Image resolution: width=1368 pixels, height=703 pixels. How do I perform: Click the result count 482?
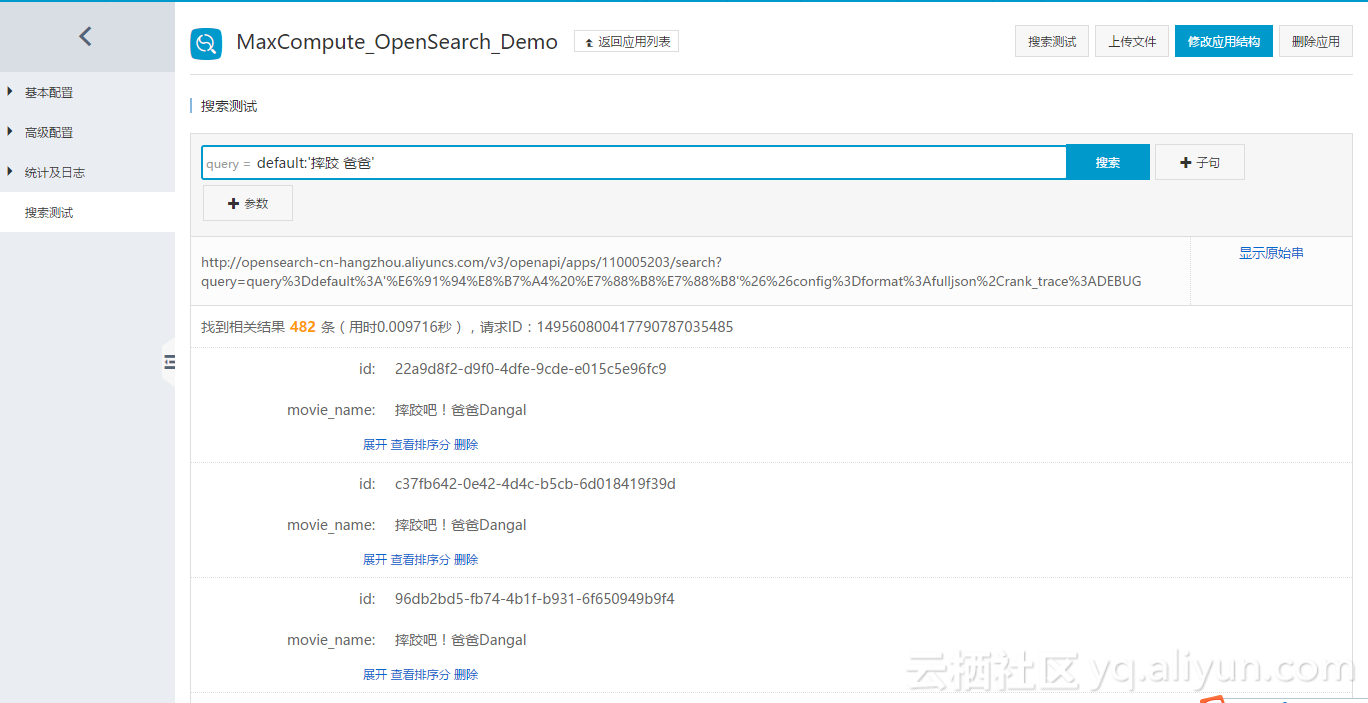point(303,327)
